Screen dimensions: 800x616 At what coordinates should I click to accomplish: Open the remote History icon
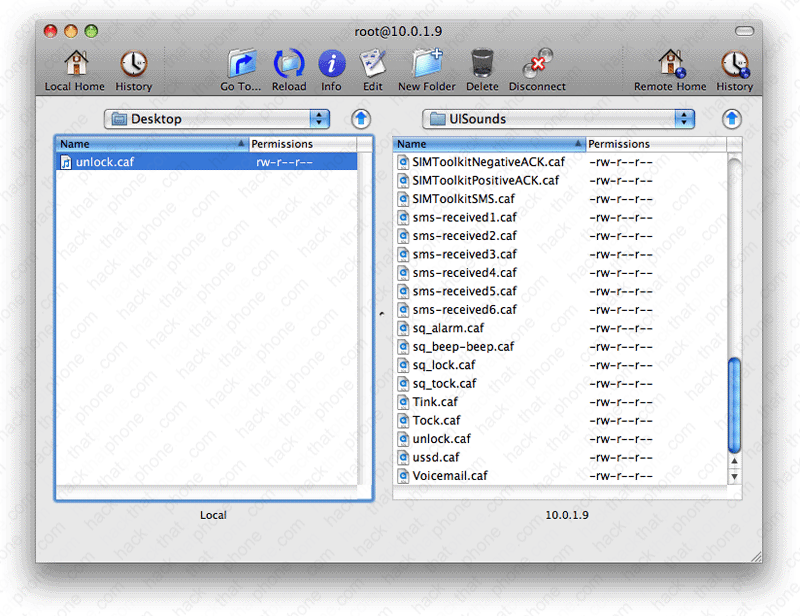coord(734,65)
